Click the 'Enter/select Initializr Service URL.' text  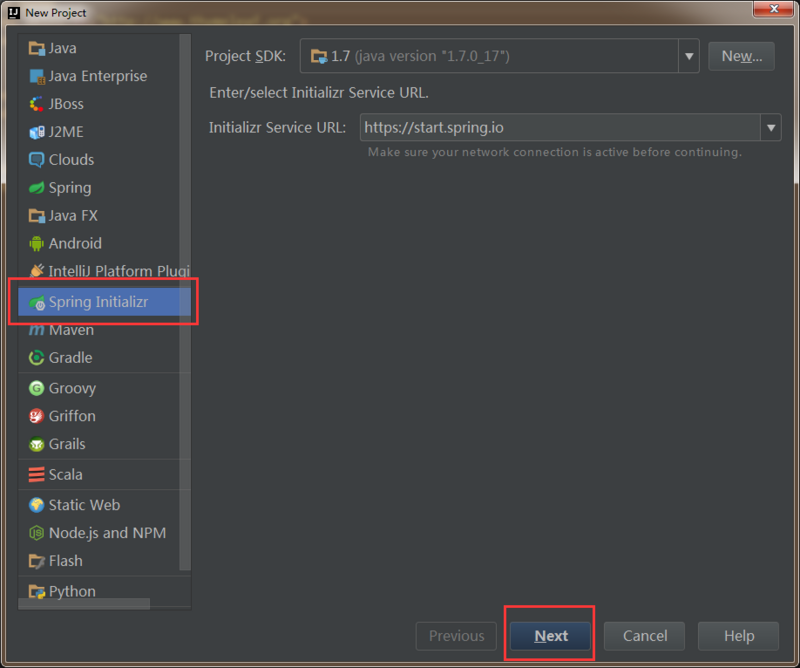point(319,93)
